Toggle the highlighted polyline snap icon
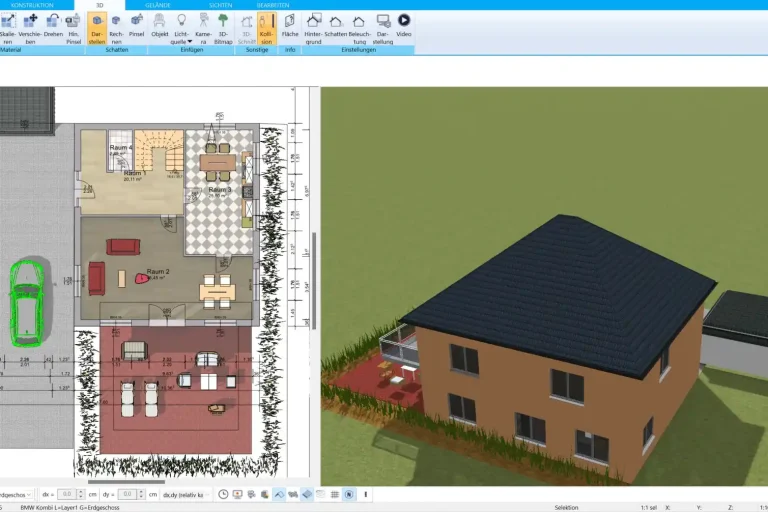 pos(279,494)
